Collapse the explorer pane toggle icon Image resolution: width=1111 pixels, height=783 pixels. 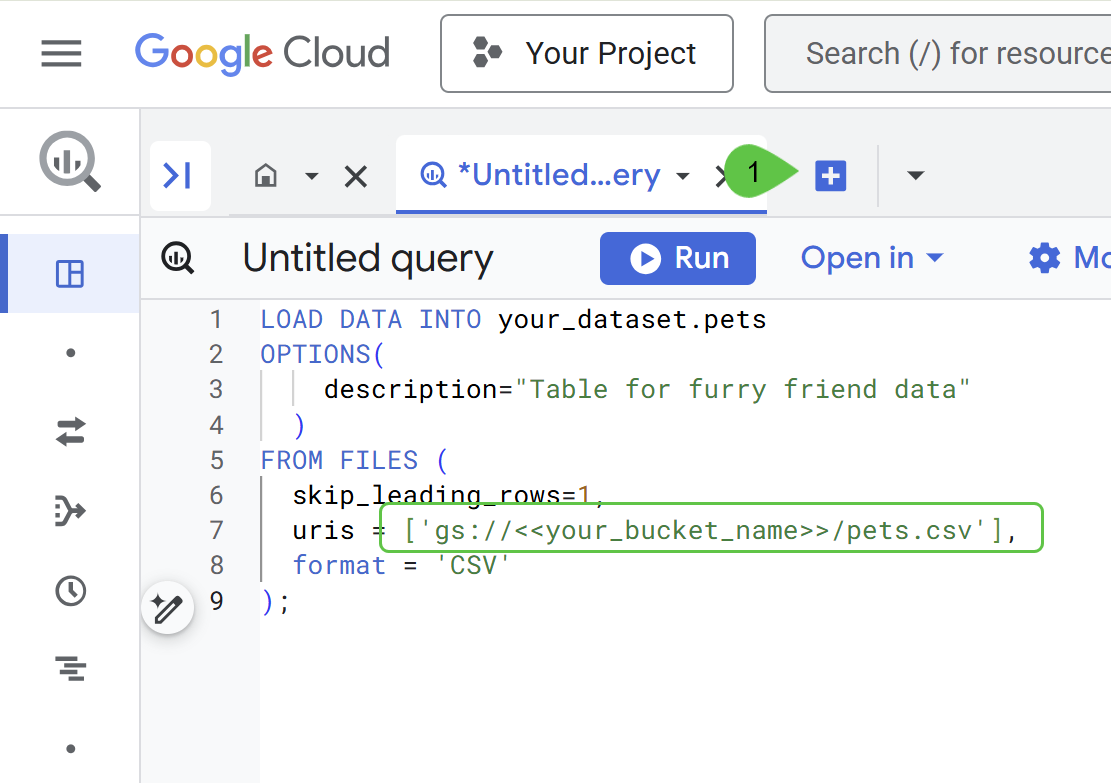tap(180, 176)
